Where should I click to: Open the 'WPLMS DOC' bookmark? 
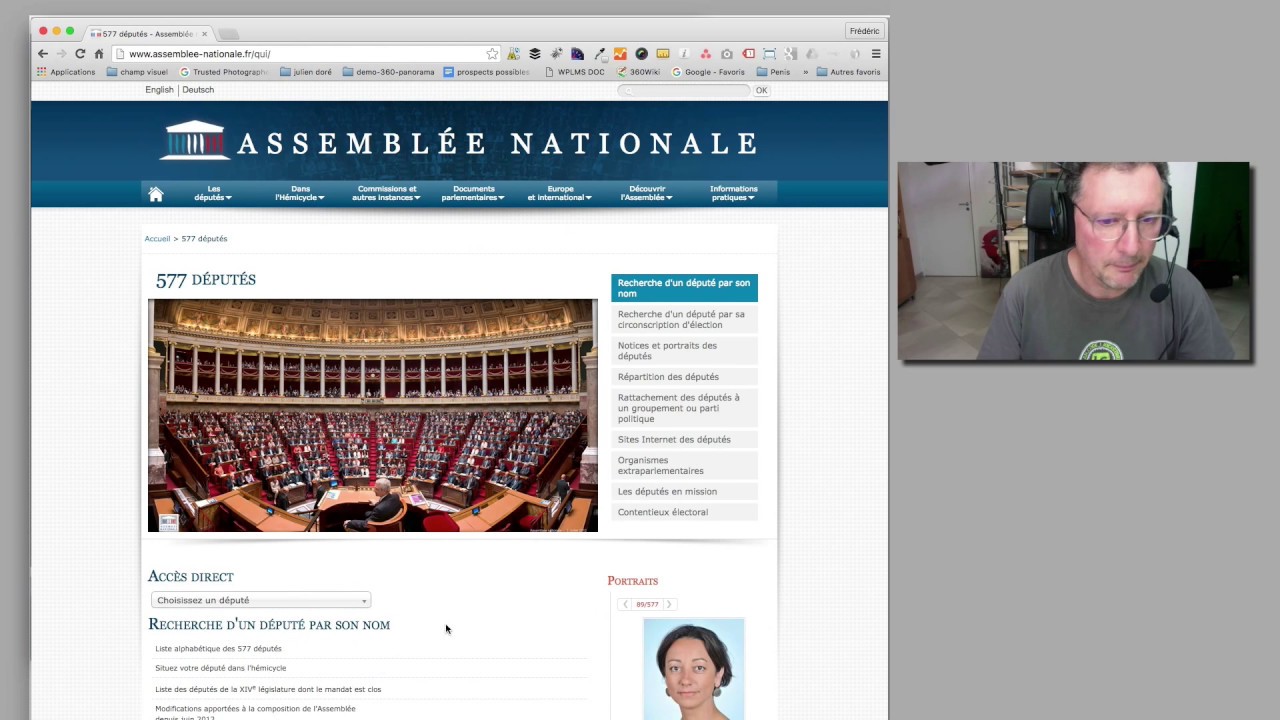click(x=575, y=72)
